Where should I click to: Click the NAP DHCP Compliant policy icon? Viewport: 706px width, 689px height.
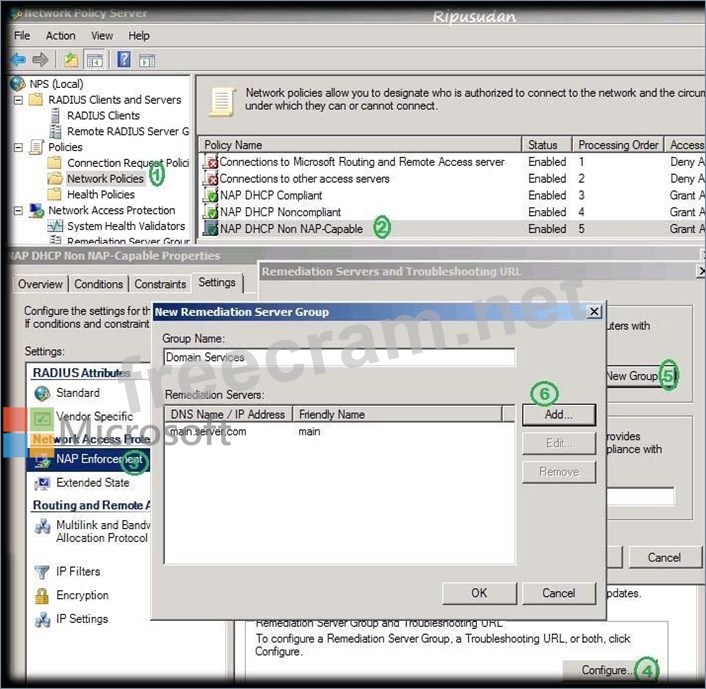click(211, 195)
